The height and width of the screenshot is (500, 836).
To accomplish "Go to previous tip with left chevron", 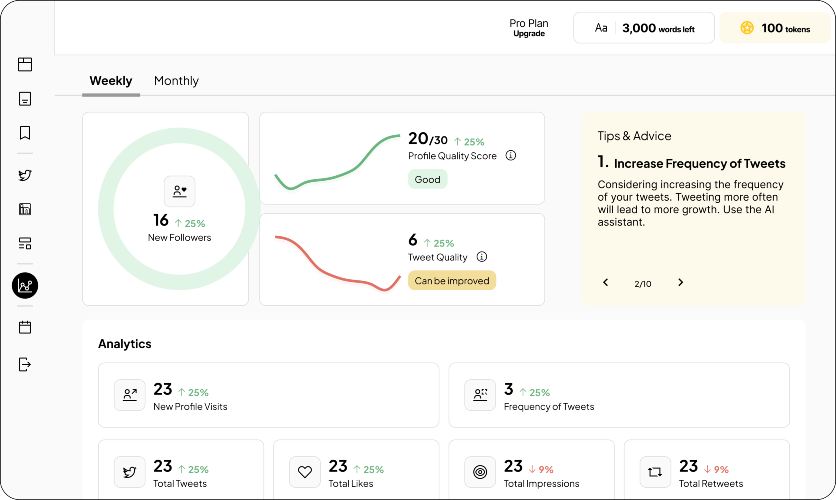I will pyautogui.click(x=606, y=283).
